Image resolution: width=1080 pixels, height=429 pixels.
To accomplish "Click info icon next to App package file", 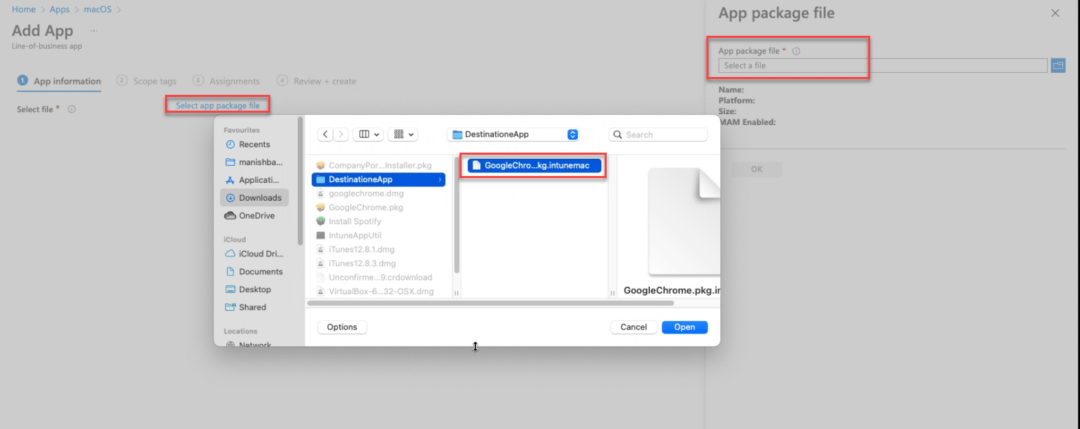I will 796,51.
